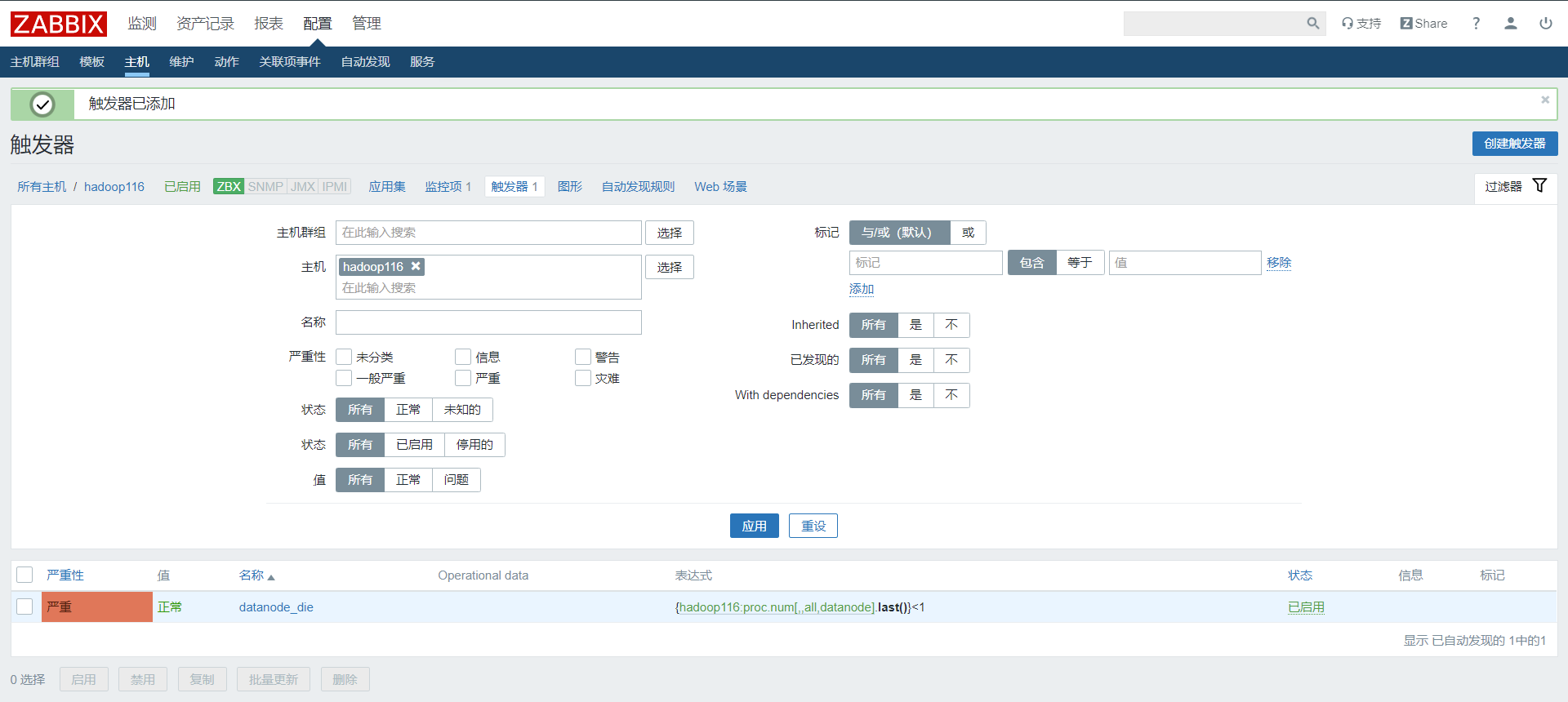
Task: Go to the 模板 submenu
Action: point(92,62)
